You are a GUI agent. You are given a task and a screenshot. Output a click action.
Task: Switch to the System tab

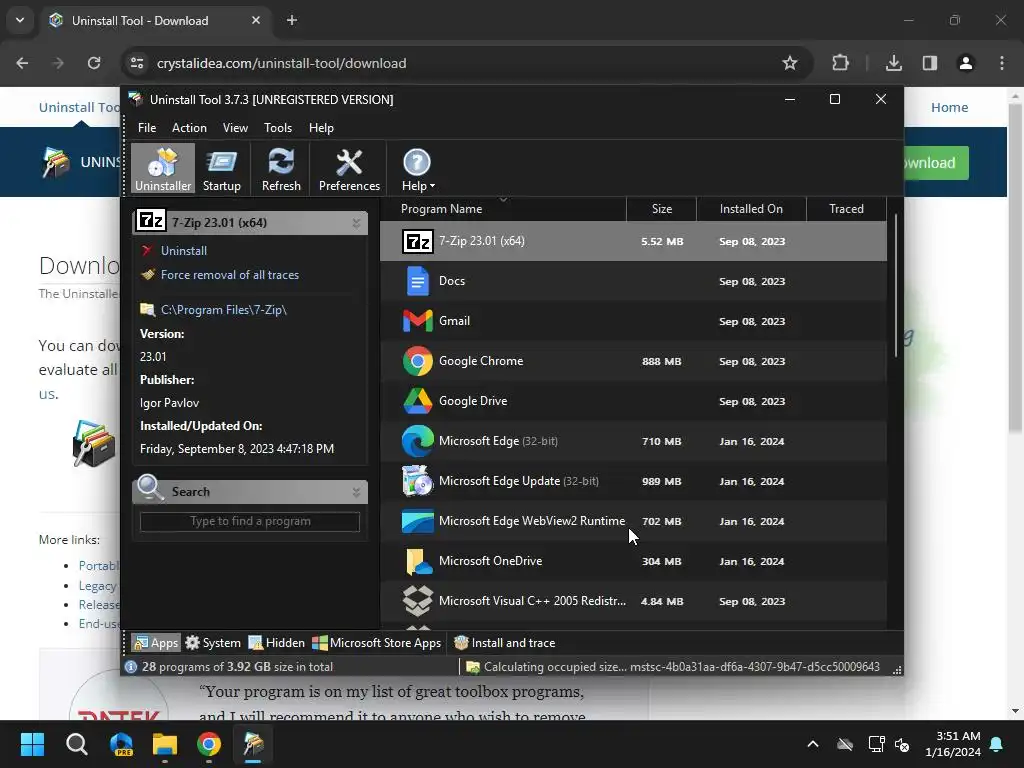click(x=213, y=643)
